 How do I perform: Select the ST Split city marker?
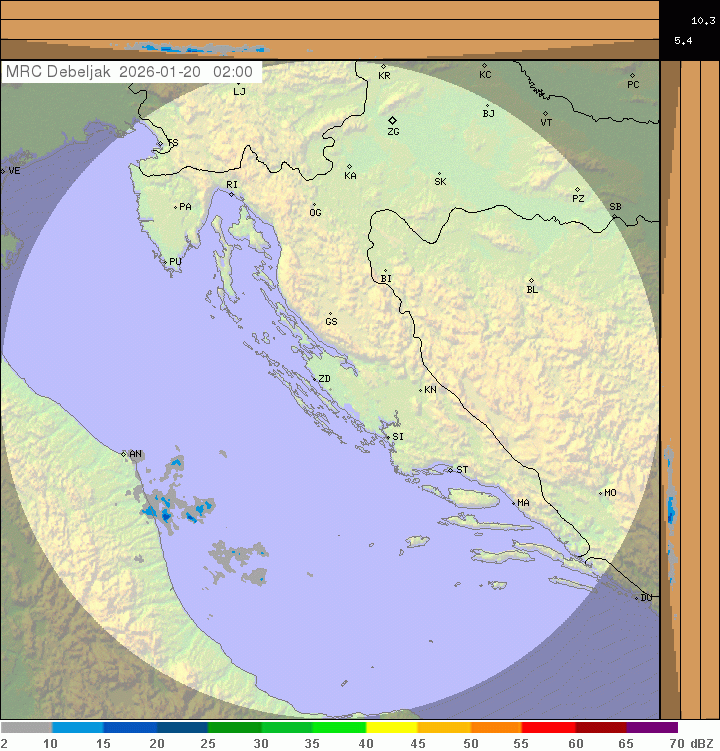(451, 469)
